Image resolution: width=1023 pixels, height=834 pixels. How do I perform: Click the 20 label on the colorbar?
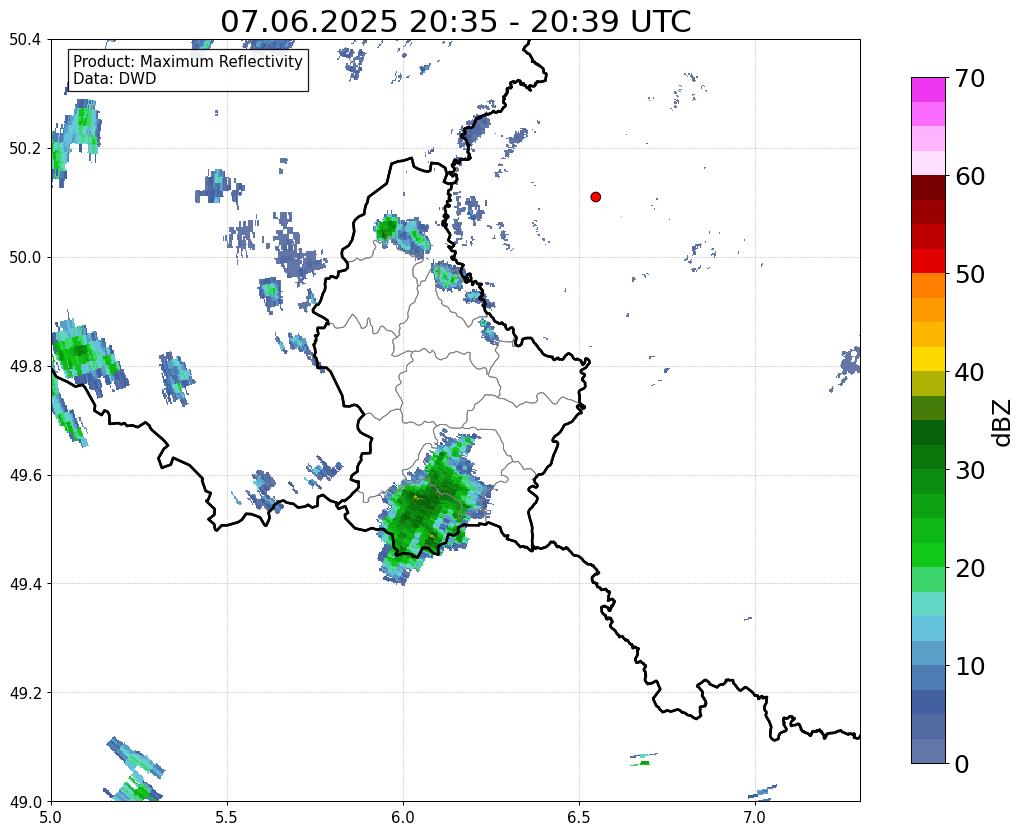click(970, 568)
